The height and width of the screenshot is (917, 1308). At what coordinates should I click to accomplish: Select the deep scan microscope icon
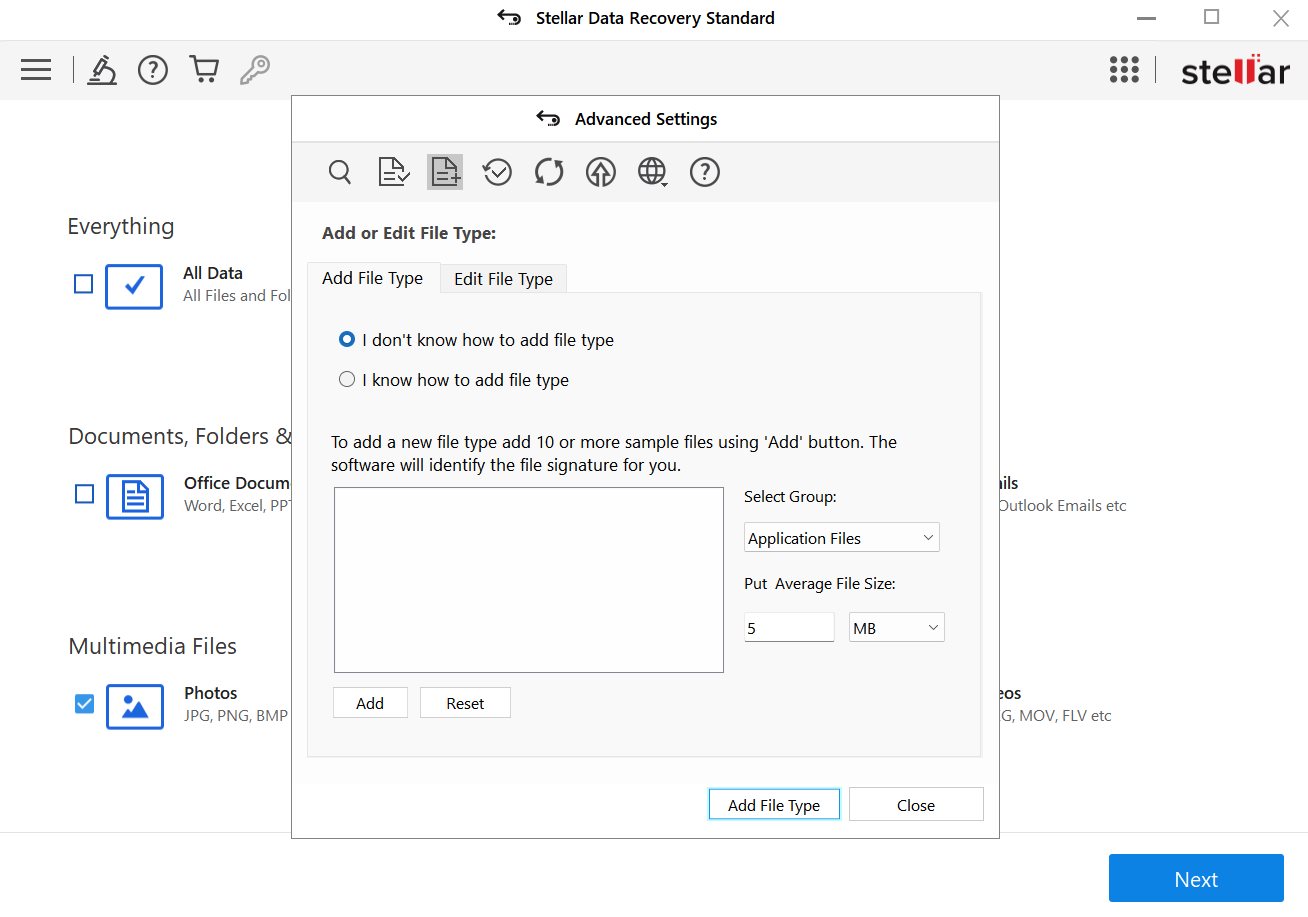click(x=101, y=70)
